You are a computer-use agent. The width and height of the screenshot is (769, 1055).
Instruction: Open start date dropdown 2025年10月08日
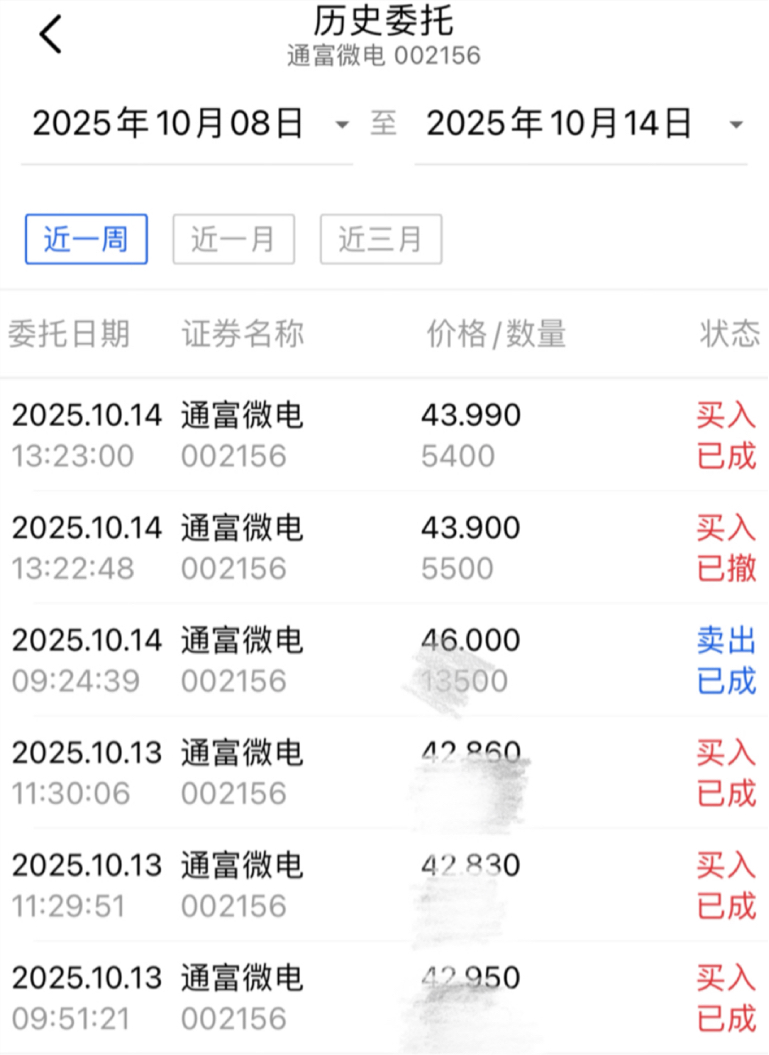pos(187,124)
